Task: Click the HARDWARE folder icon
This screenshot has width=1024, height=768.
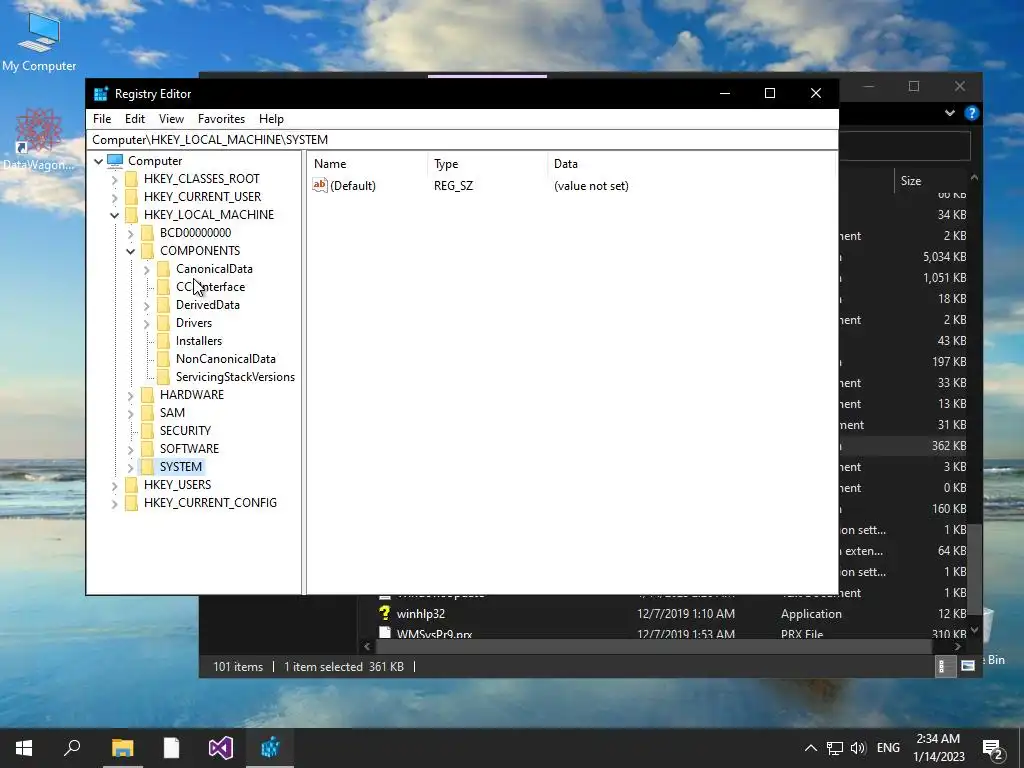Action: [x=148, y=394]
